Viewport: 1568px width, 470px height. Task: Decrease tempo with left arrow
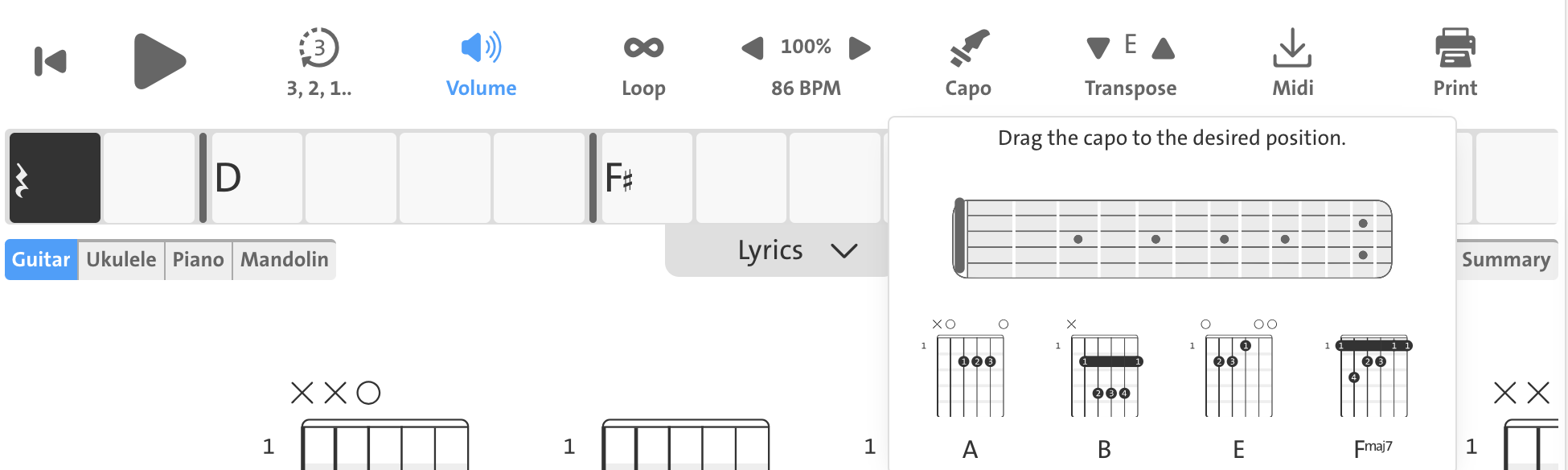pos(753,48)
